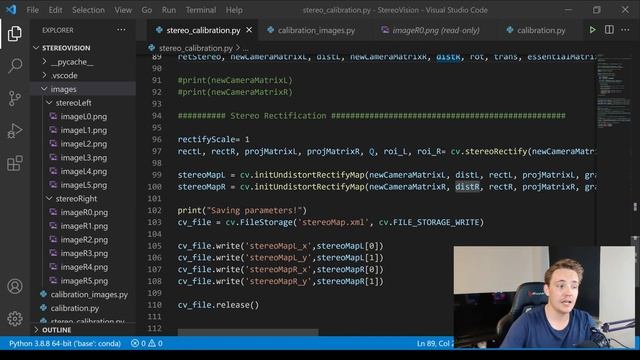The height and width of the screenshot is (360, 640).
Task: Click the cv_file.release() line
Action: [x=218, y=305]
